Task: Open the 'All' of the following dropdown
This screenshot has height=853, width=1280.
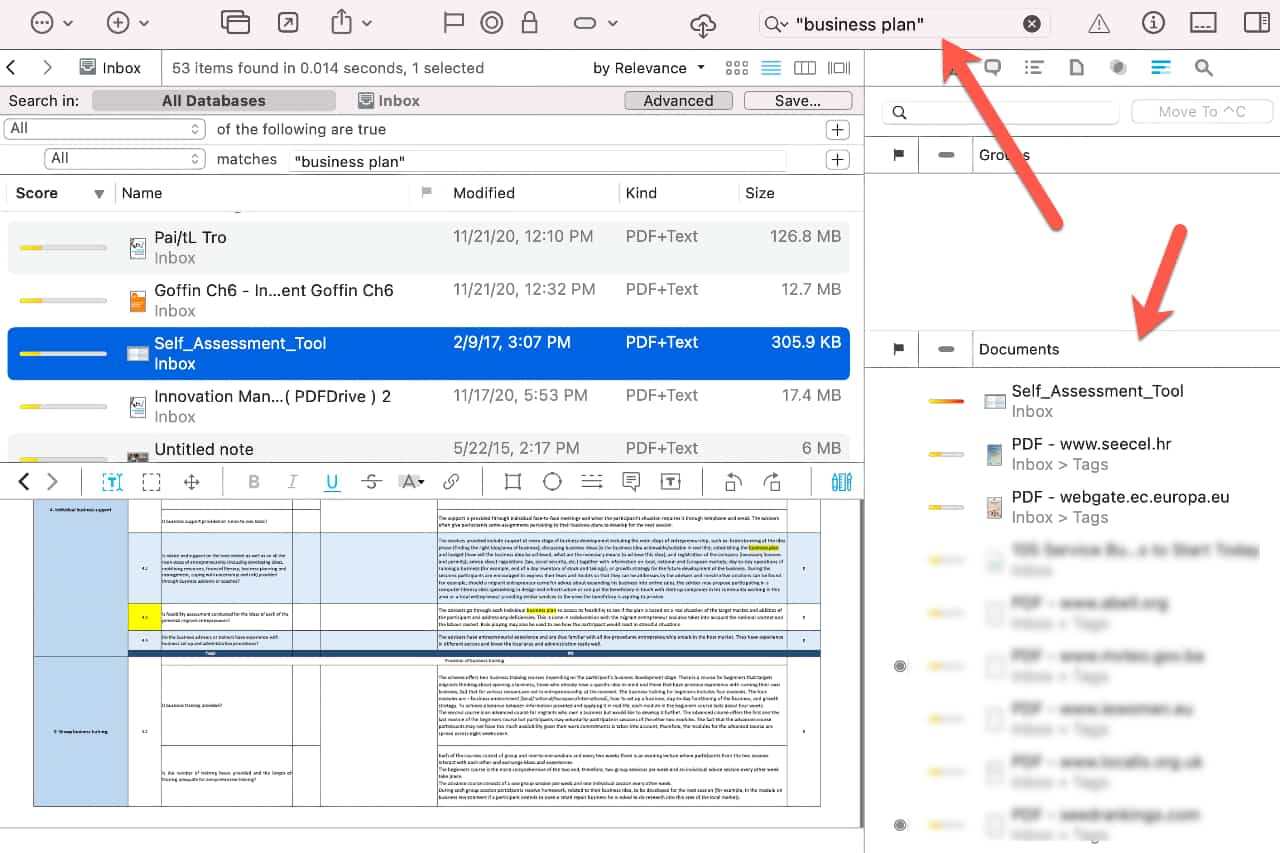Action: (x=105, y=129)
